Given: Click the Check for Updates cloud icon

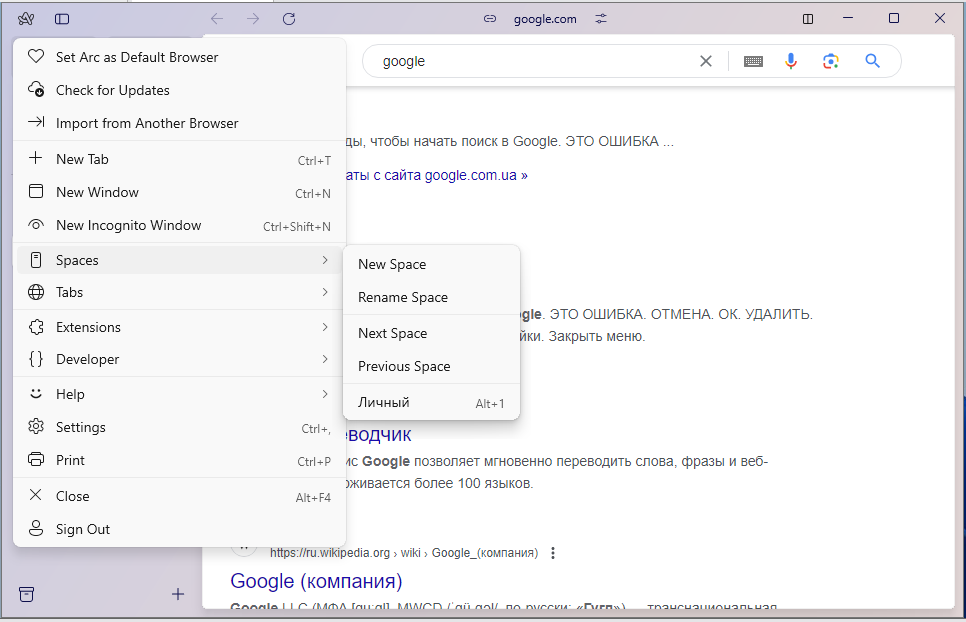Looking at the screenshot, I should 36,90.
